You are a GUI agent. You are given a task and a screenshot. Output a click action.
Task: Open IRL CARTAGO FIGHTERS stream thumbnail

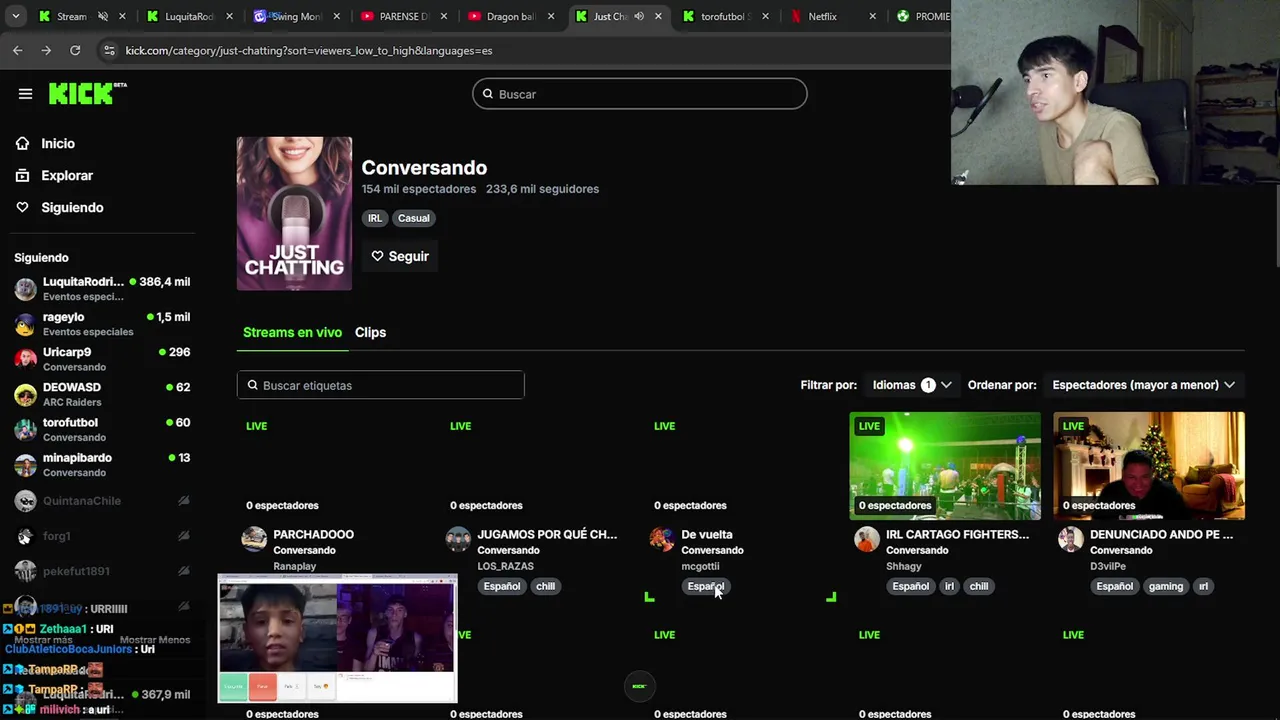(945, 466)
